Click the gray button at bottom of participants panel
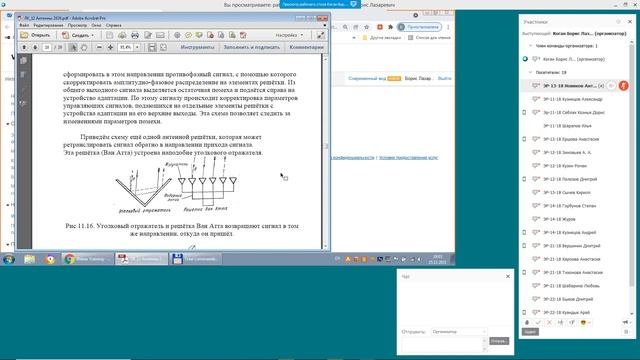The image size is (640, 360). (x=530, y=332)
